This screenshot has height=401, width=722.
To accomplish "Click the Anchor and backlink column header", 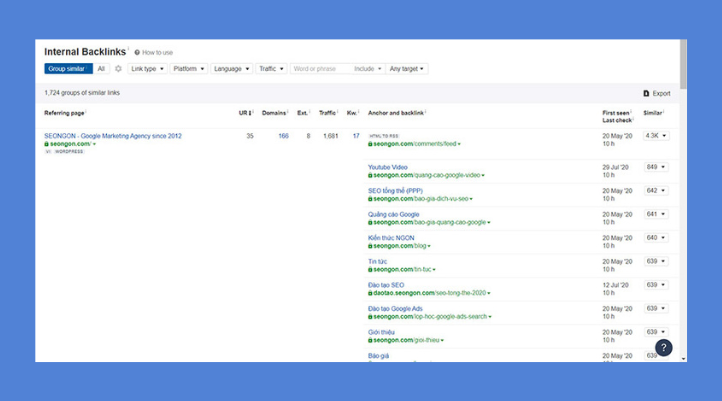I will tap(396, 113).
